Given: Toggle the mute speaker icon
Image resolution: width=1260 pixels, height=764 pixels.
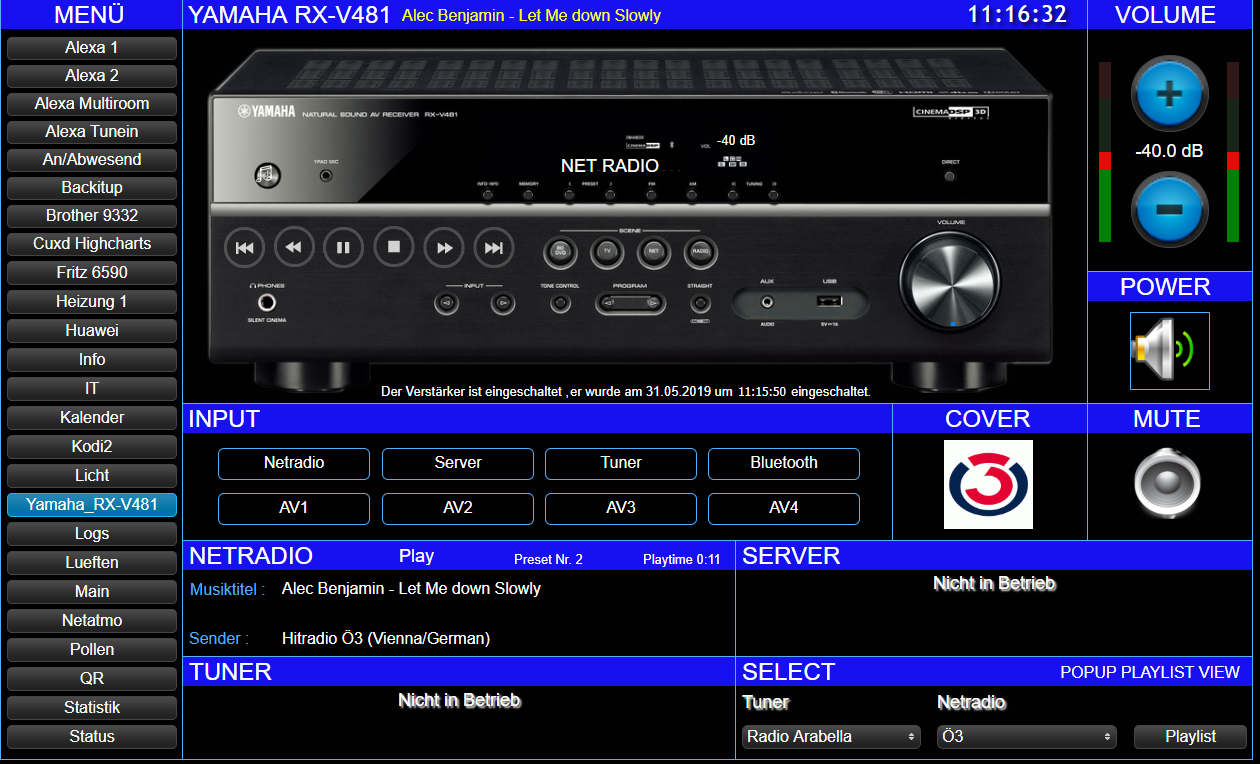Looking at the screenshot, I should 1167,485.
